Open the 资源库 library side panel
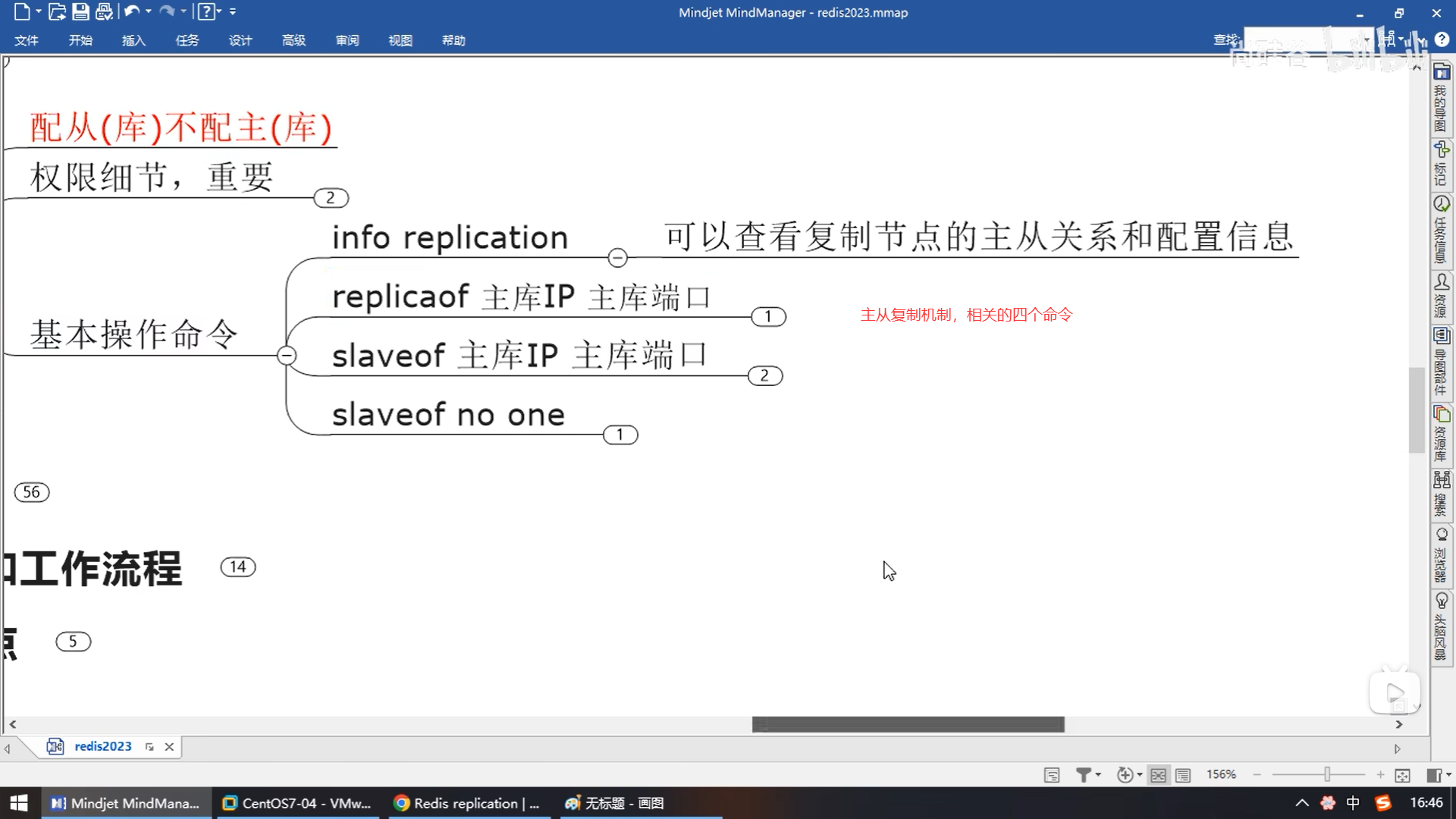This screenshot has width=1456, height=819. click(1441, 434)
